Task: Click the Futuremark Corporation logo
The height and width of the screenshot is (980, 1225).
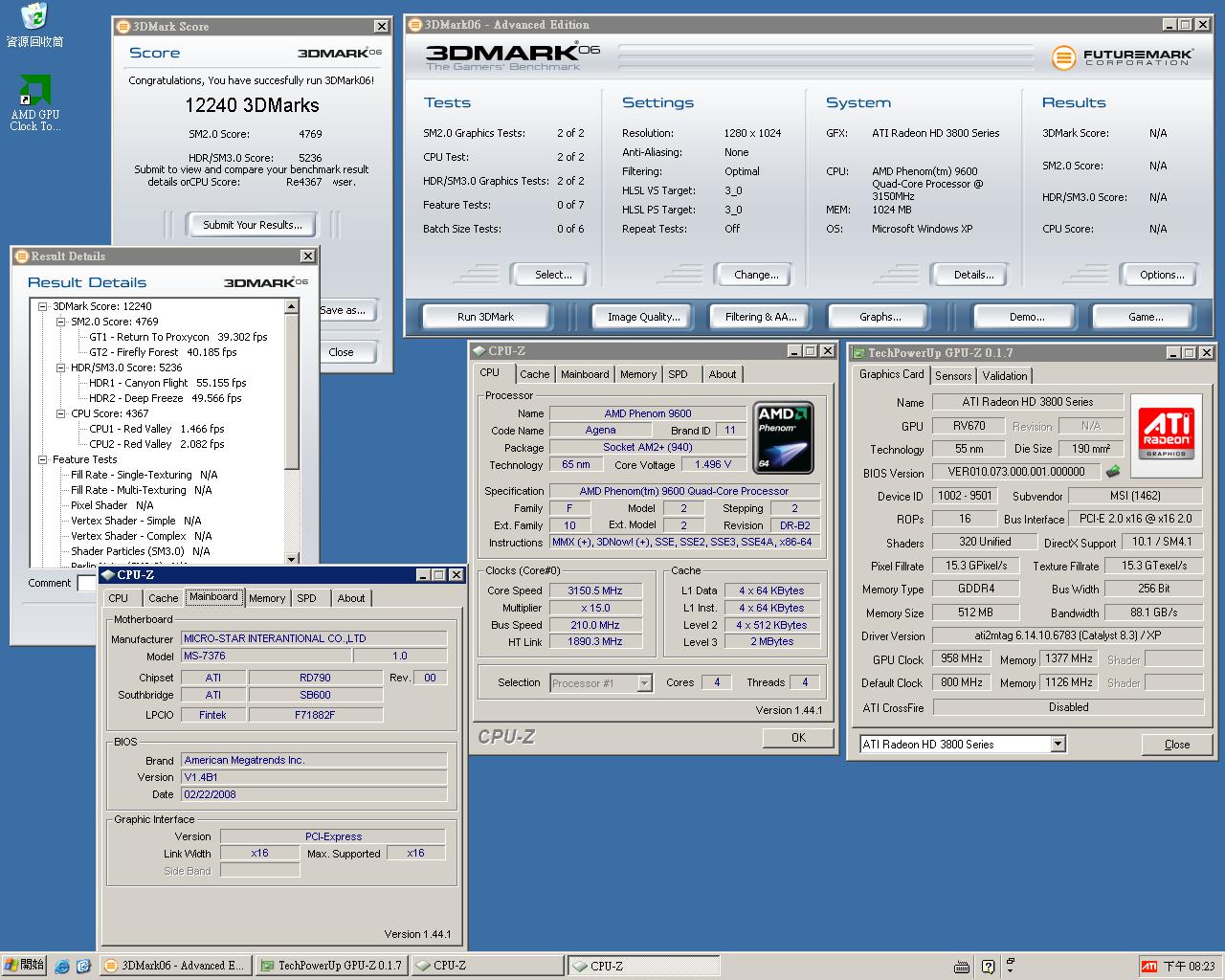Action: coord(1121,57)
